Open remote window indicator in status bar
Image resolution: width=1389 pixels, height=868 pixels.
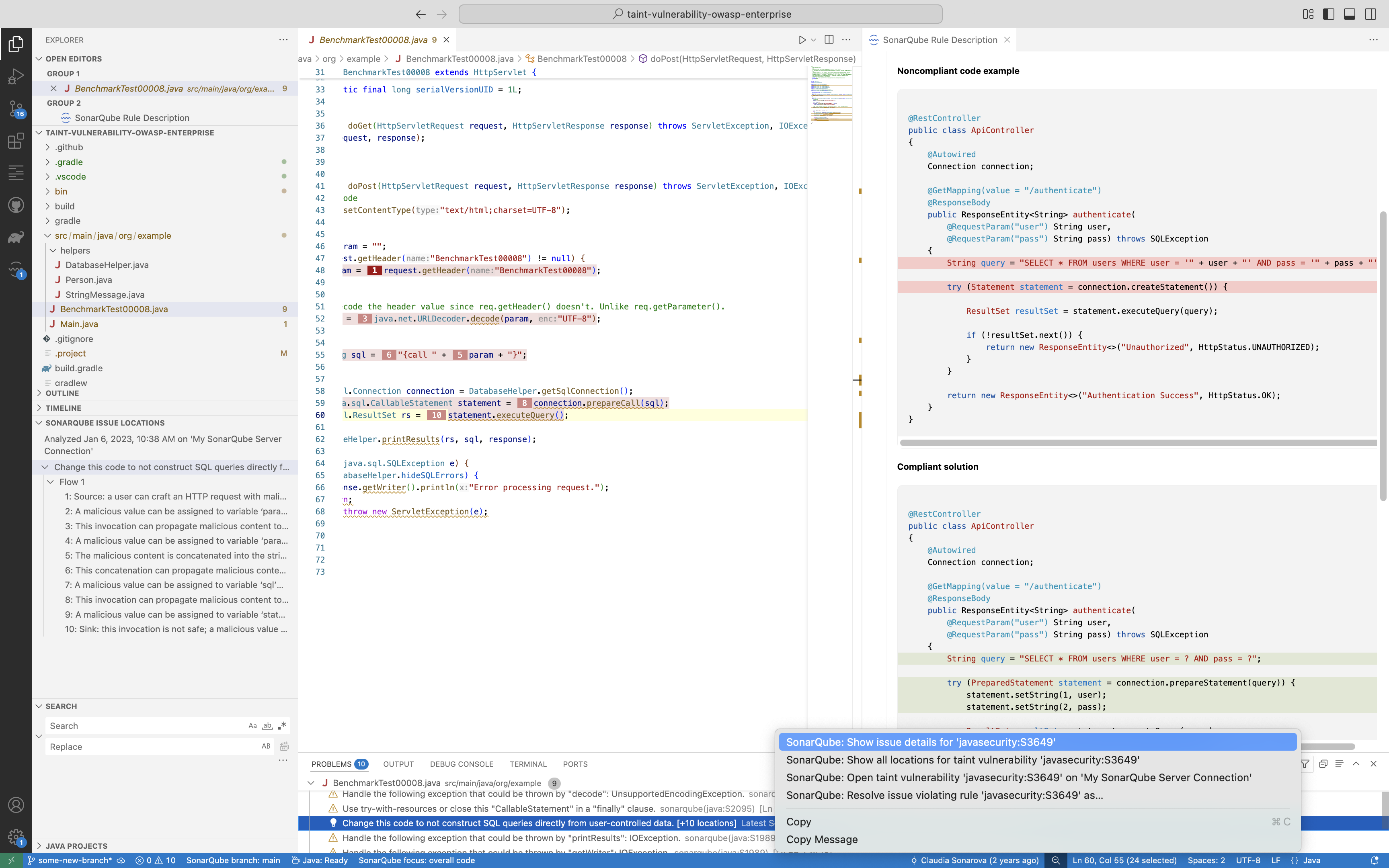11,860
